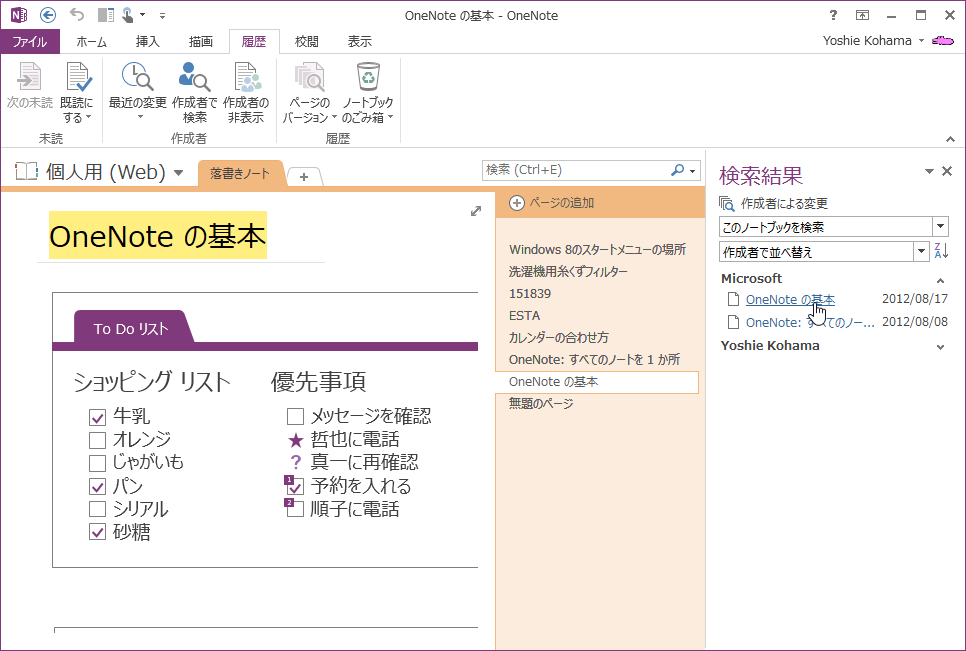The height and width of the screenshot is (651, 966).
Task: Open the 個人用 (Web) notebook dropdown
Action: [179, 173]
